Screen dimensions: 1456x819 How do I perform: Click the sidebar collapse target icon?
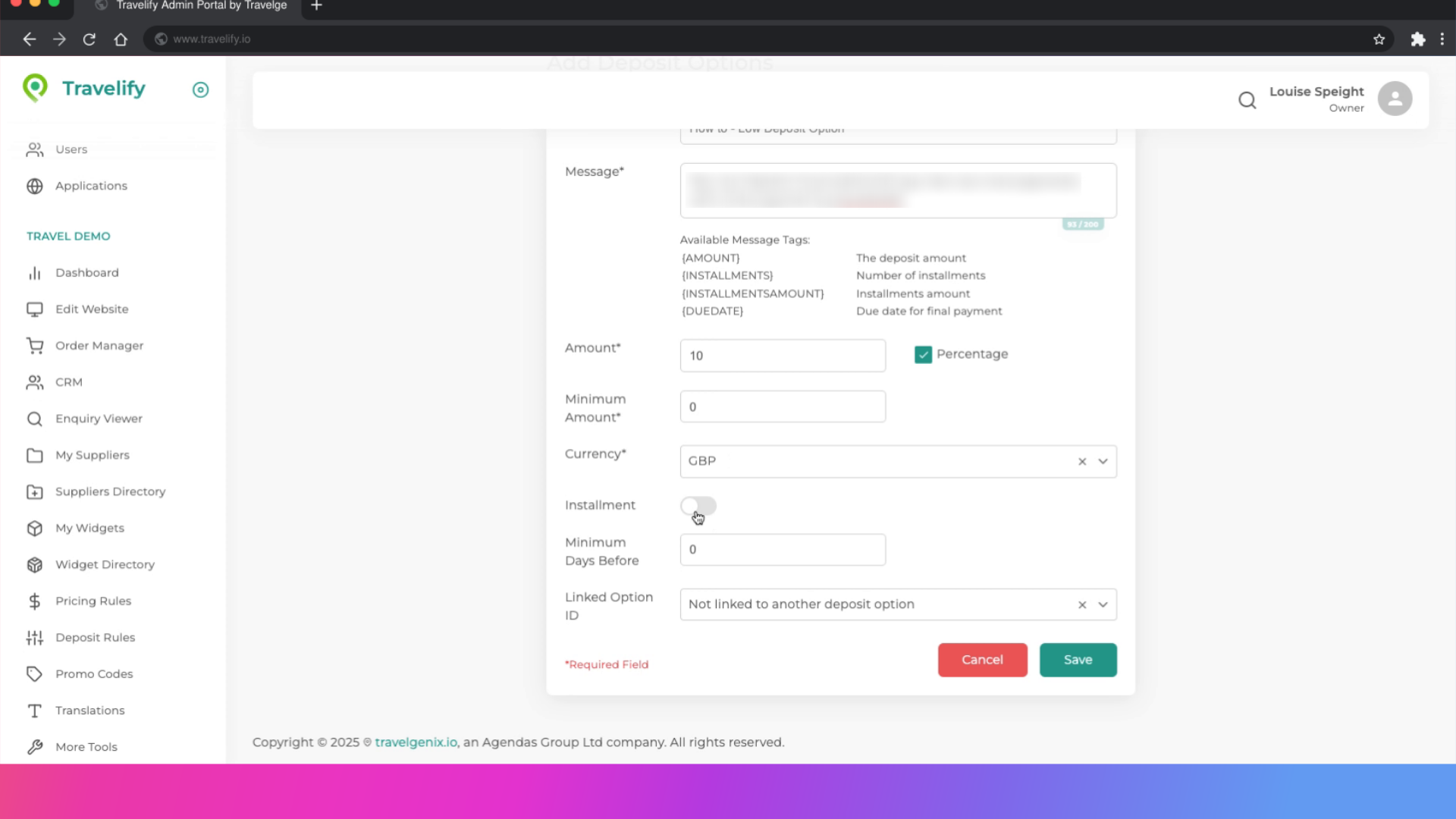200,89
